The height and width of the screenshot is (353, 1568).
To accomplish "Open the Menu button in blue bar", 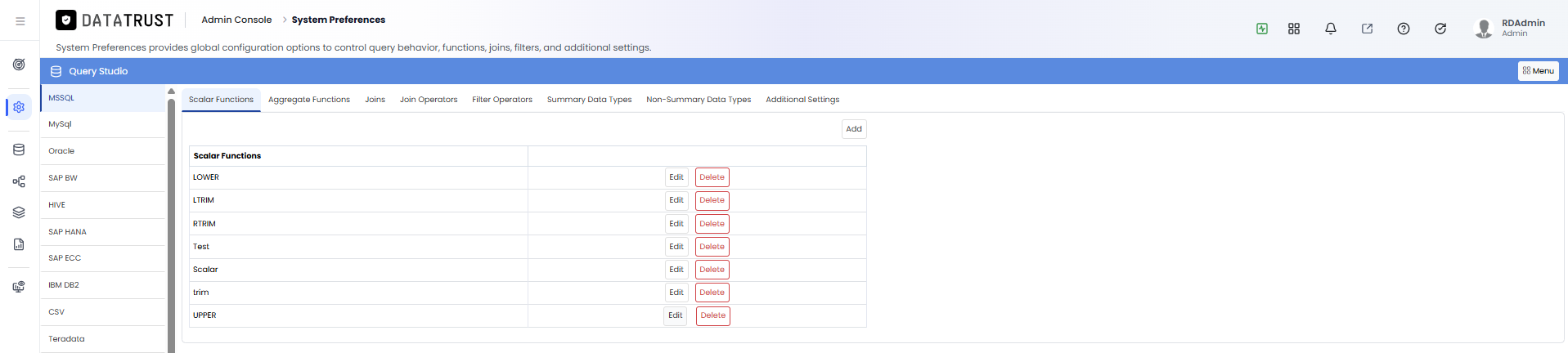I will 1539,71.
